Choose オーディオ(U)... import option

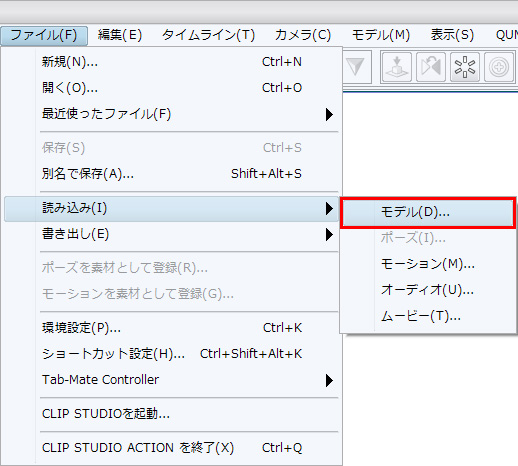point(428,290)
